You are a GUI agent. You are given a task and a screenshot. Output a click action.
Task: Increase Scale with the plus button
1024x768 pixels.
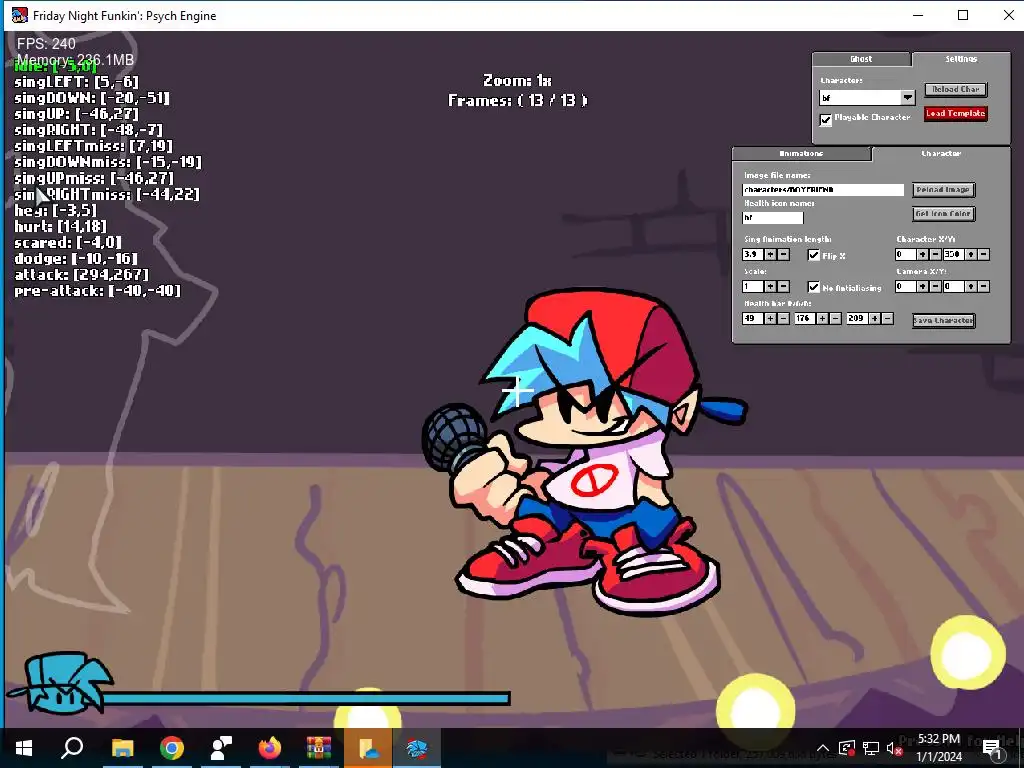771,287
